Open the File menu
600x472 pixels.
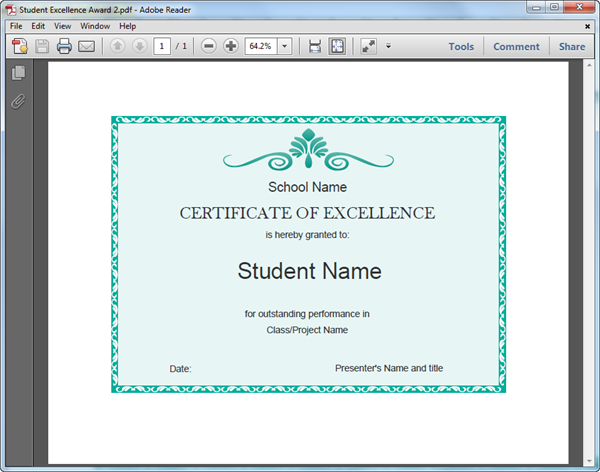click(x=16, y=25)
